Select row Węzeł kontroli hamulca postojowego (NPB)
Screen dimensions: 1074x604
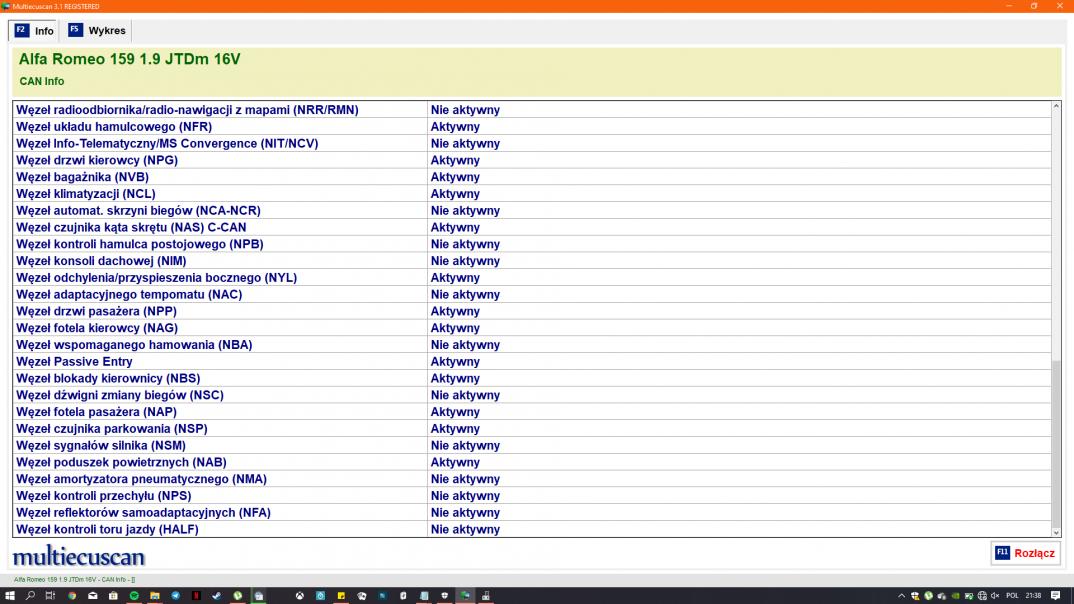[x=532, y=244]
